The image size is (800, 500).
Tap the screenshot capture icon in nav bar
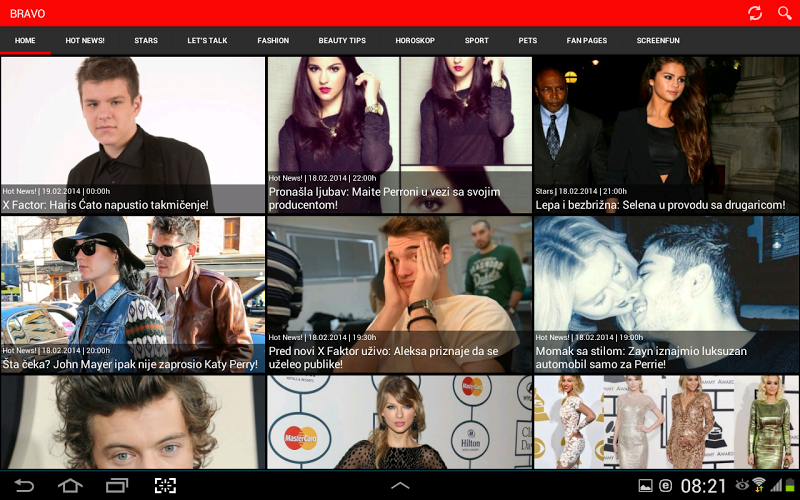click(165, 485)
